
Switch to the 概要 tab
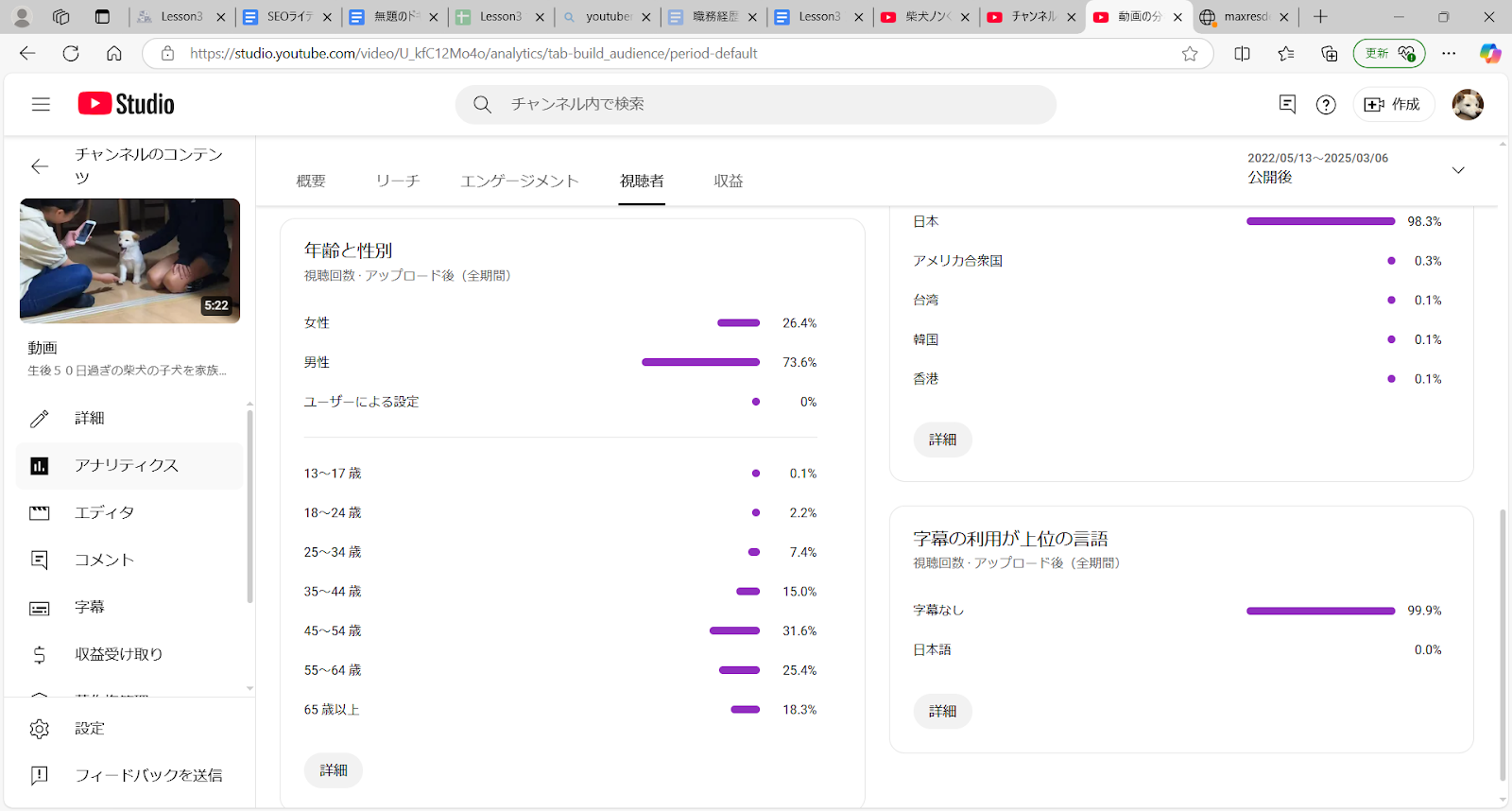[x=311, y=181]
